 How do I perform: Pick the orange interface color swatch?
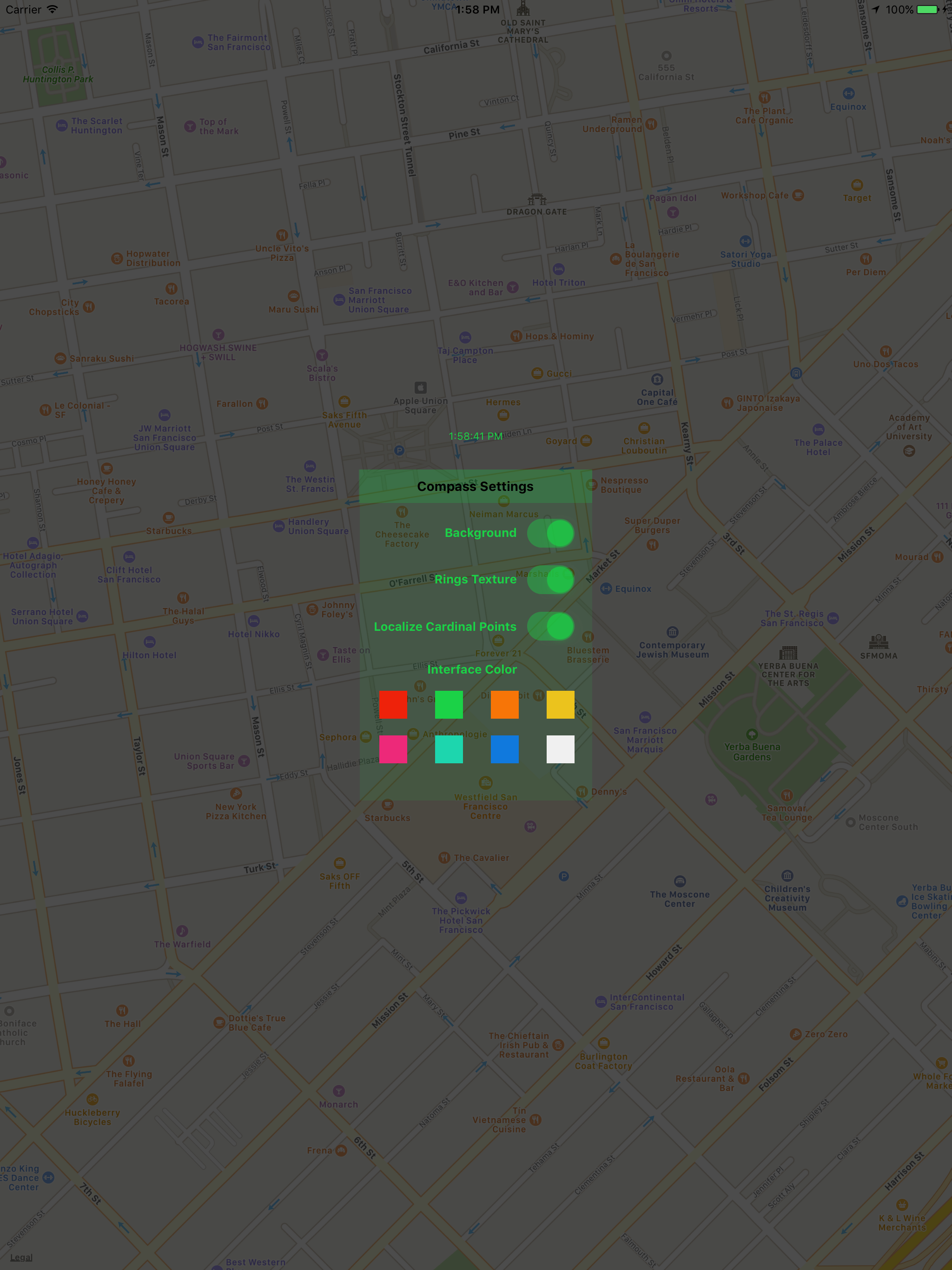coord(505,704)
